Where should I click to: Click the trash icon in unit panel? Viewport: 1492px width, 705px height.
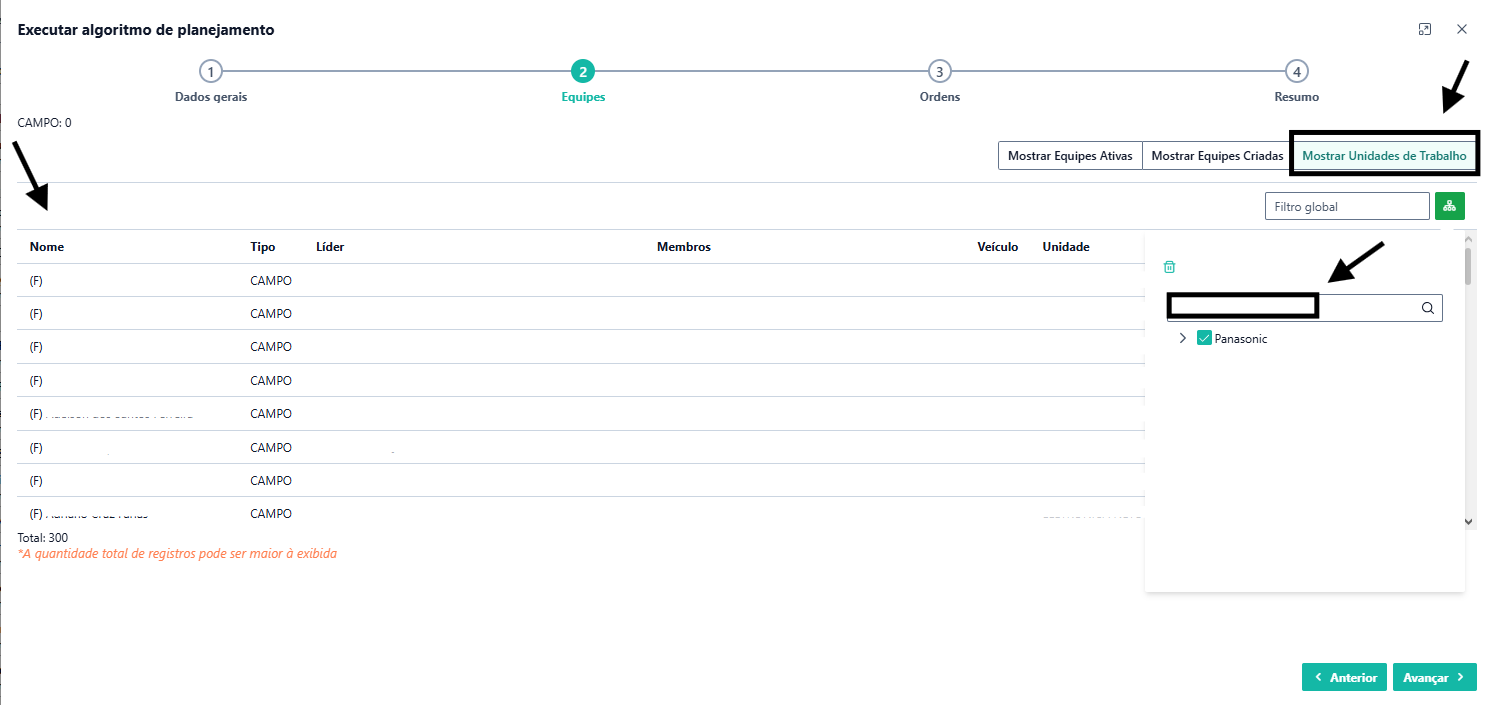pos(1169,267)
